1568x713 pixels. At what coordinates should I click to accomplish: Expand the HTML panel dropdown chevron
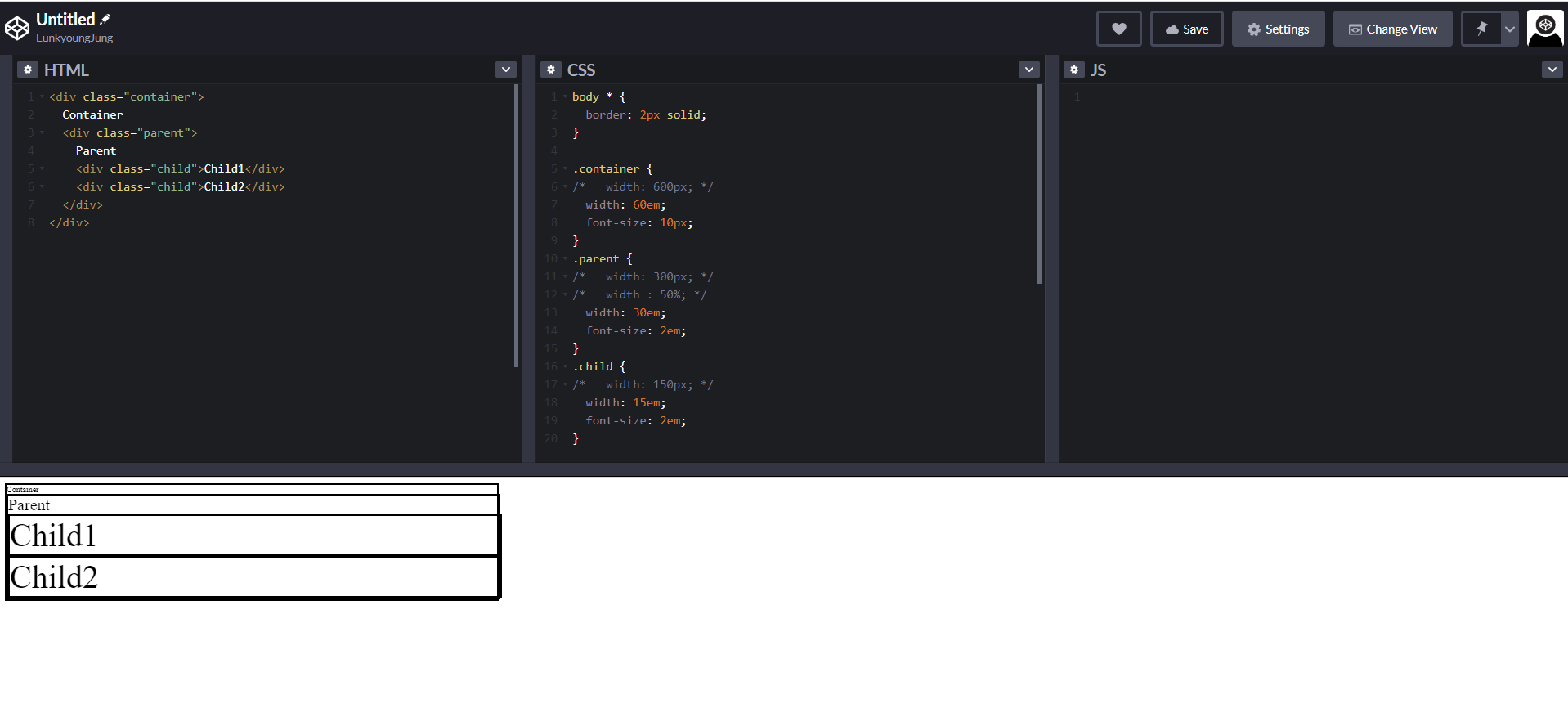pos(506,70)
